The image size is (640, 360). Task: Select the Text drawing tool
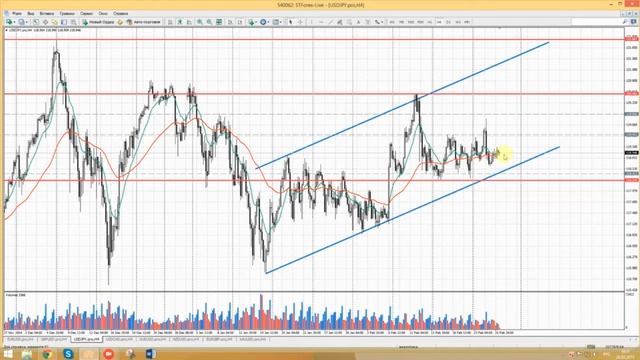(358, 22)
